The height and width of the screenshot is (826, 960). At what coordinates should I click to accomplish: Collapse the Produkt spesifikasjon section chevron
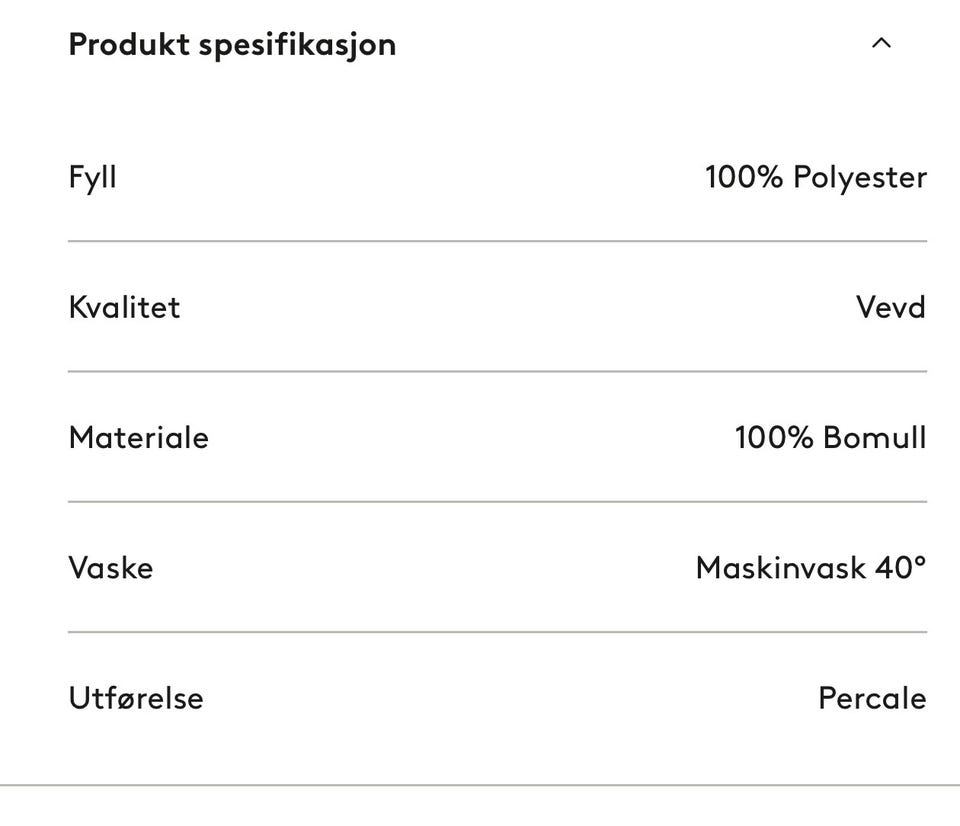(x=881, y=43)
